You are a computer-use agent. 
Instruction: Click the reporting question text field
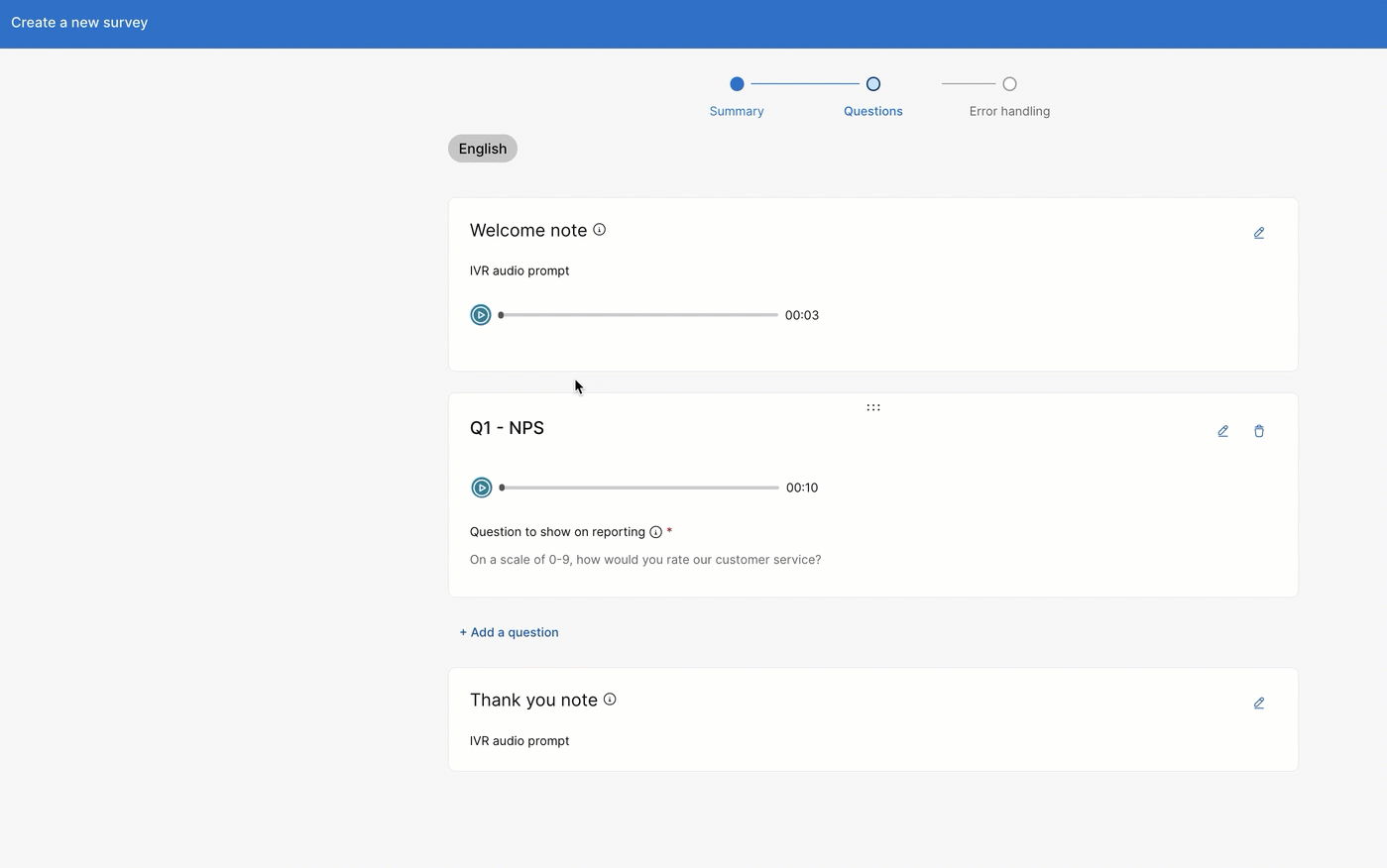[x=645, y=560]
